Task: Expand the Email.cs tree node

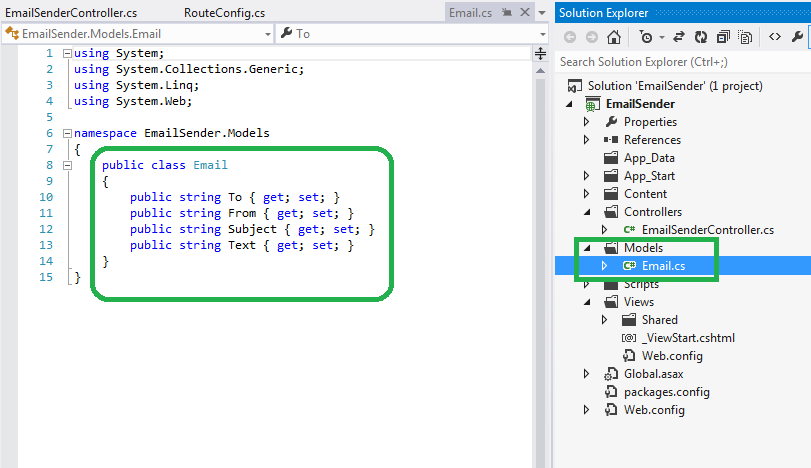Action: (605, 266)
